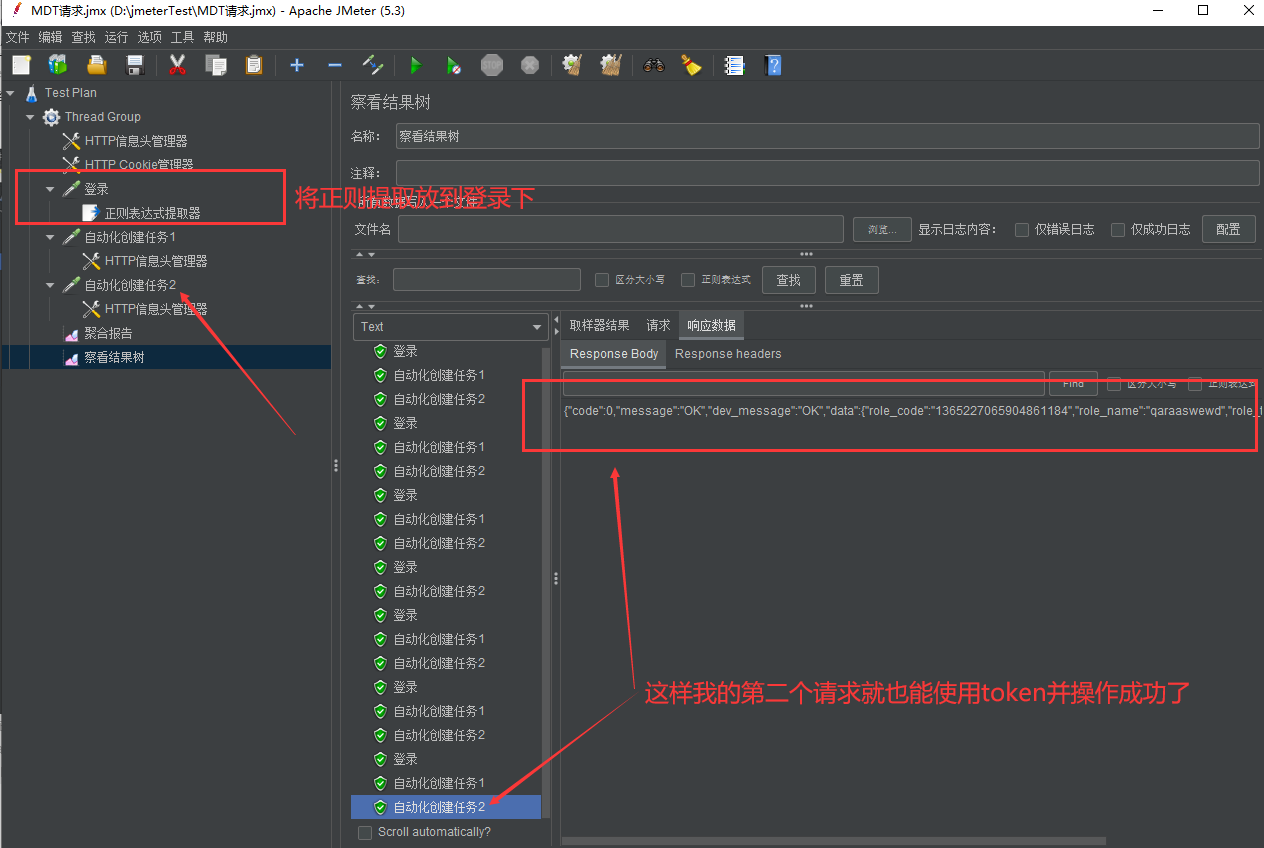The width and height of the screenshot is (1264, 848).
Task: Collapse the 自动化创建任务1 node
Action: point(50,237)
